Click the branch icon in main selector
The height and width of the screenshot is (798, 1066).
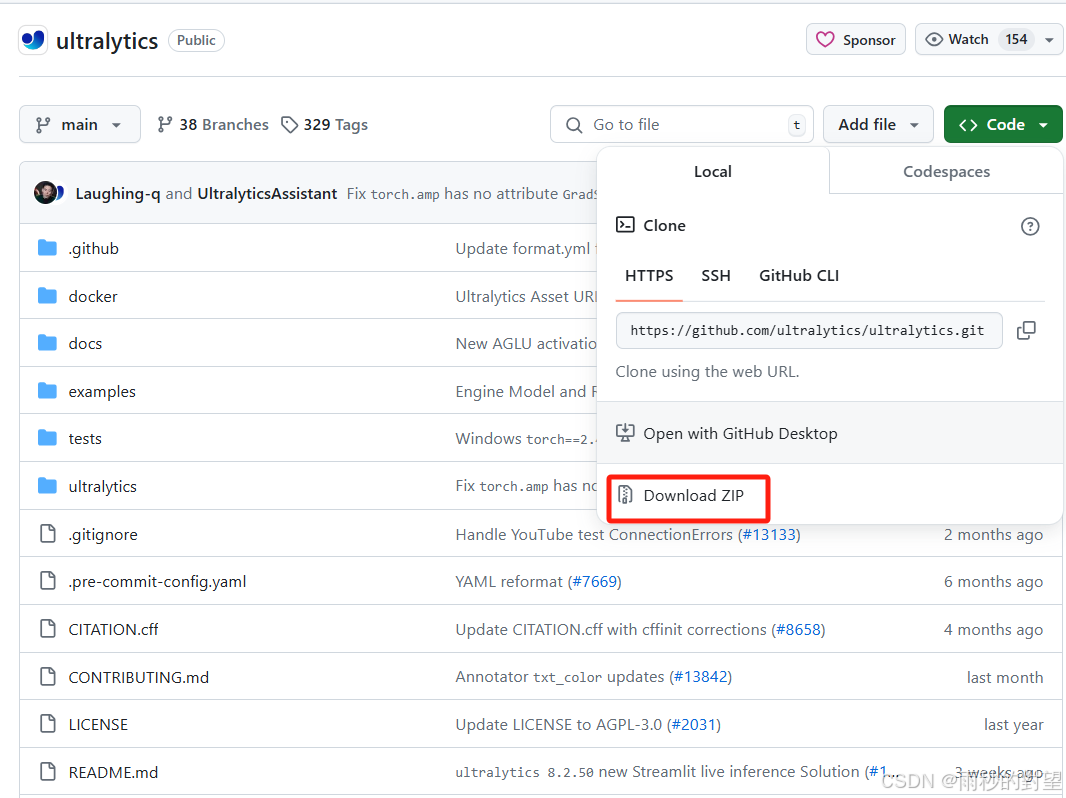[x=43, y=125]
